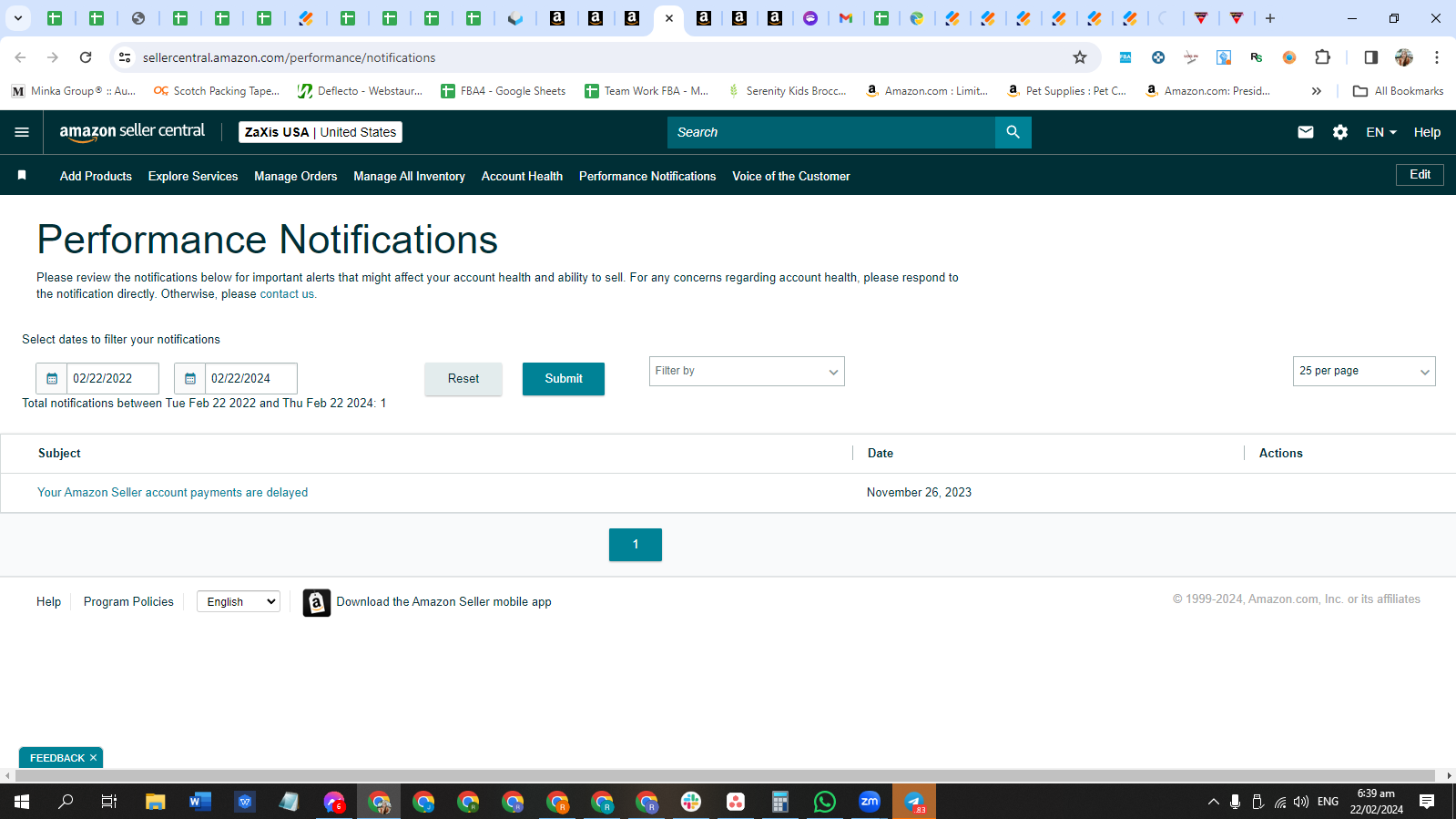
Task: Click the Edit button in the navigation bar
Action: coord(1420,175)
